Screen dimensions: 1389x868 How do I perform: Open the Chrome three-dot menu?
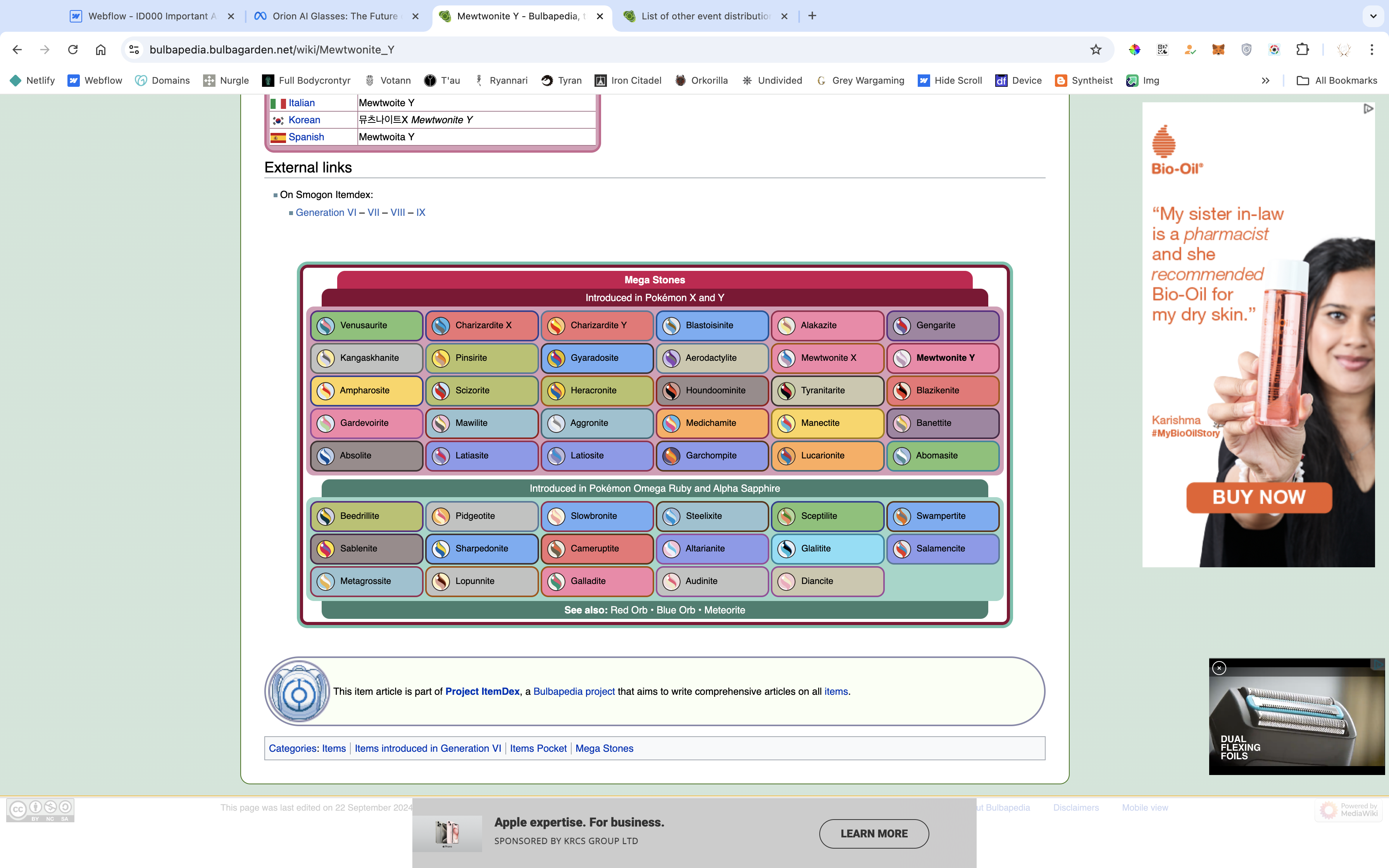(1372, 49)
